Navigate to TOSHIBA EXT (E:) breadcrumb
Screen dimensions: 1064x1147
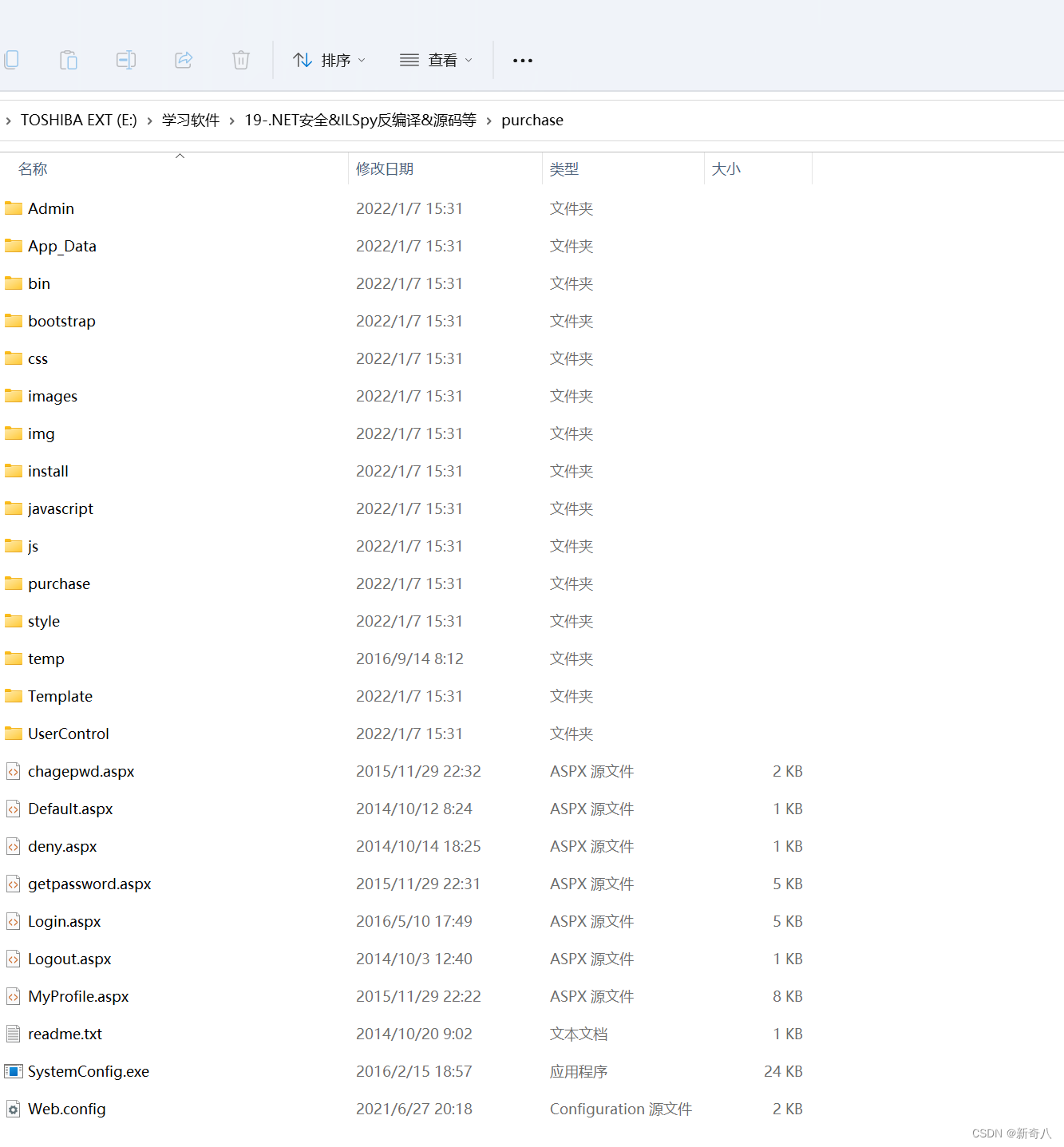point(78,121)
